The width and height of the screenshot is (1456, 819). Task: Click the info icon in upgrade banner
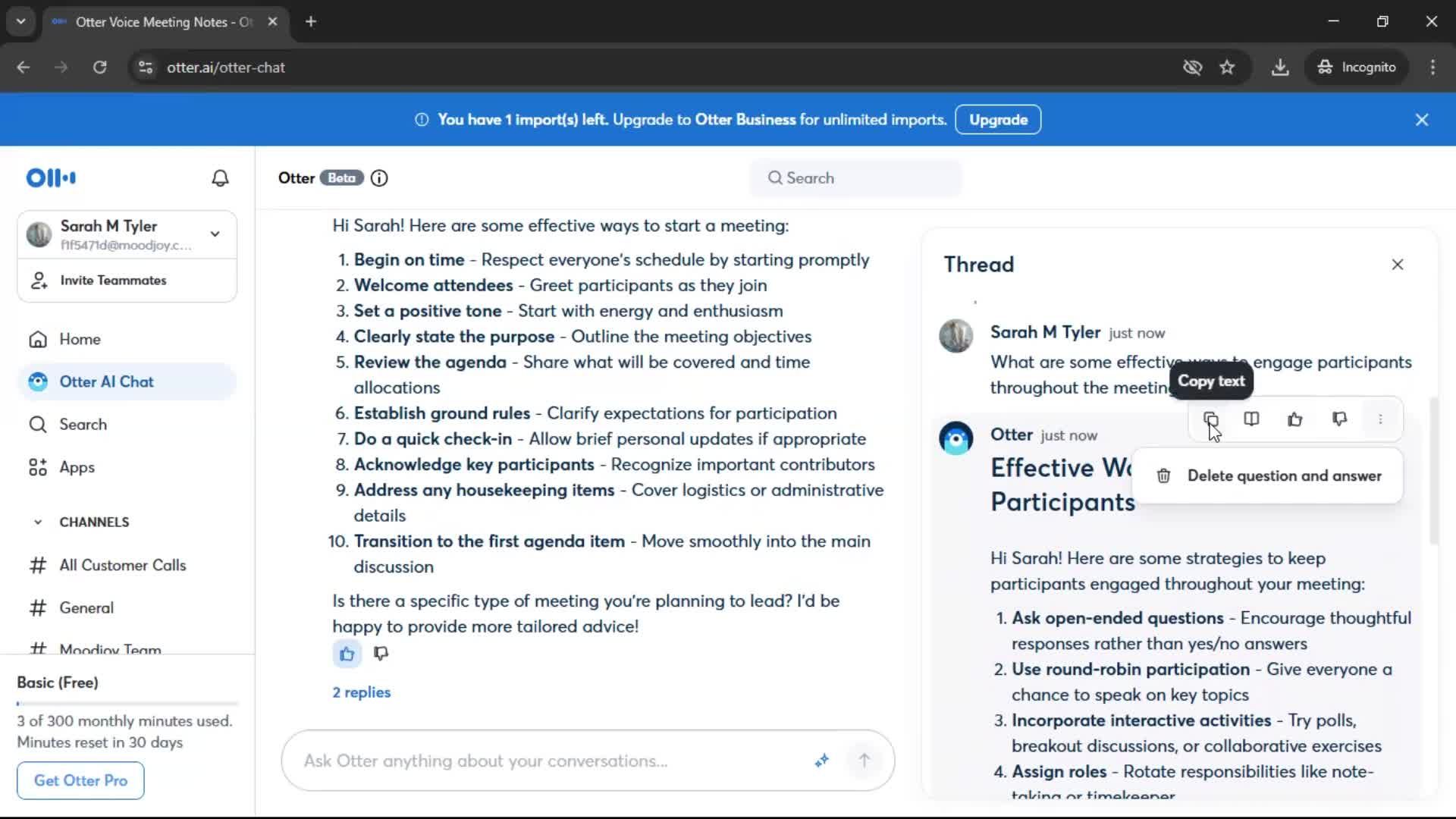point(422,120)
